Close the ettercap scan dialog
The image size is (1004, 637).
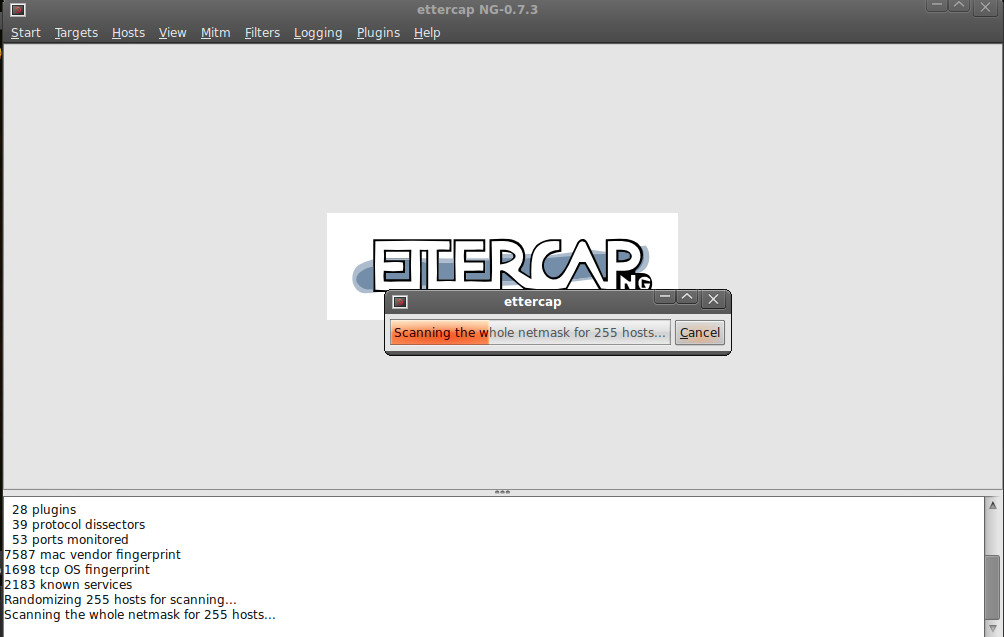(713, 299)
